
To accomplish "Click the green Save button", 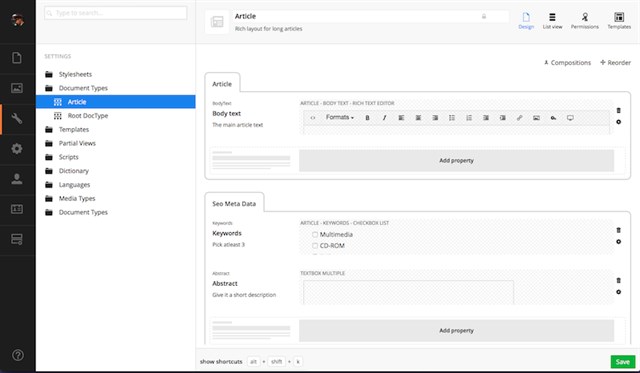I will [x=622, y=362].
